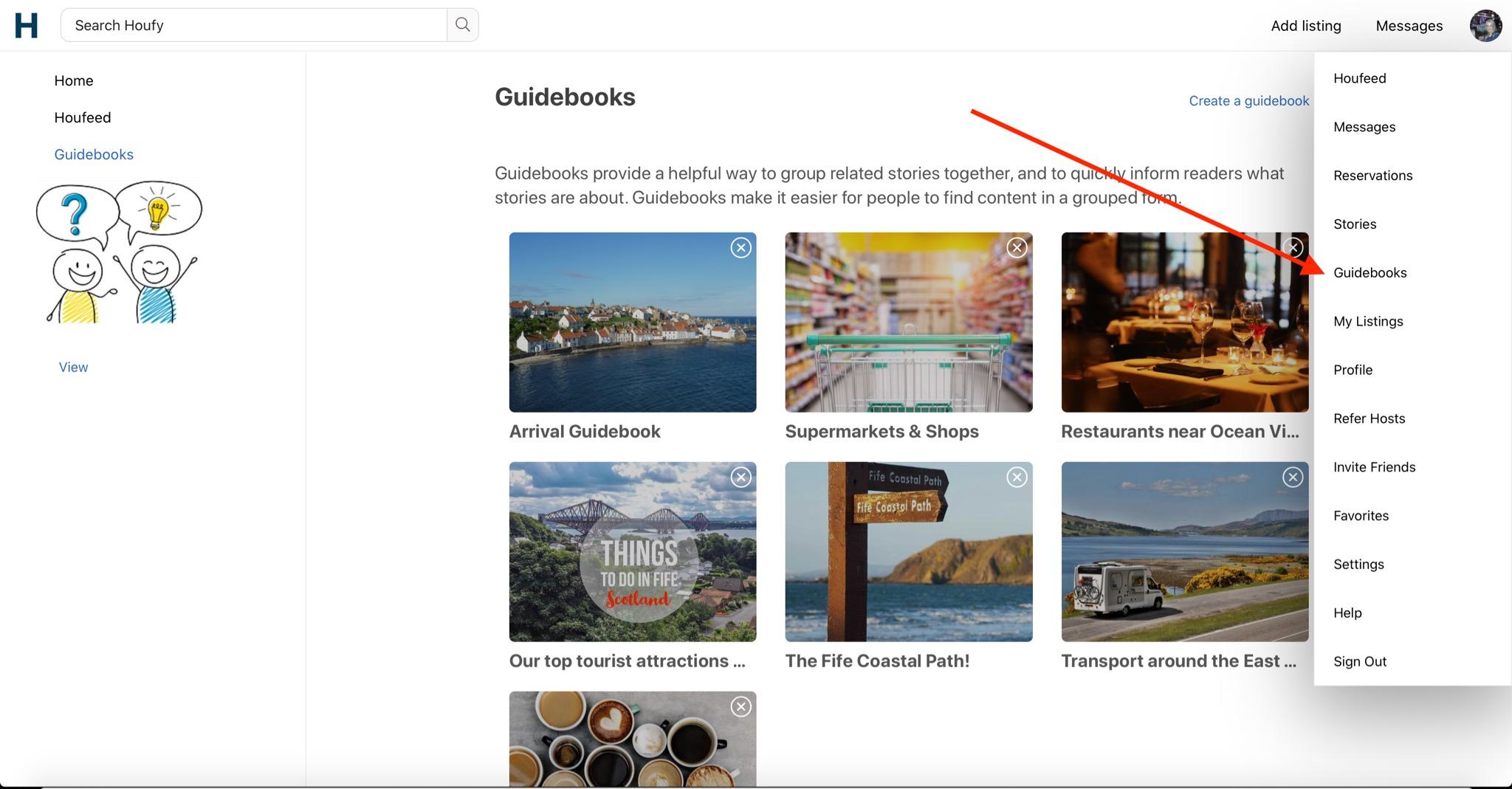
Task: Click the search magnifier icon
Action: pyautogui.click(x=462, y=24)
